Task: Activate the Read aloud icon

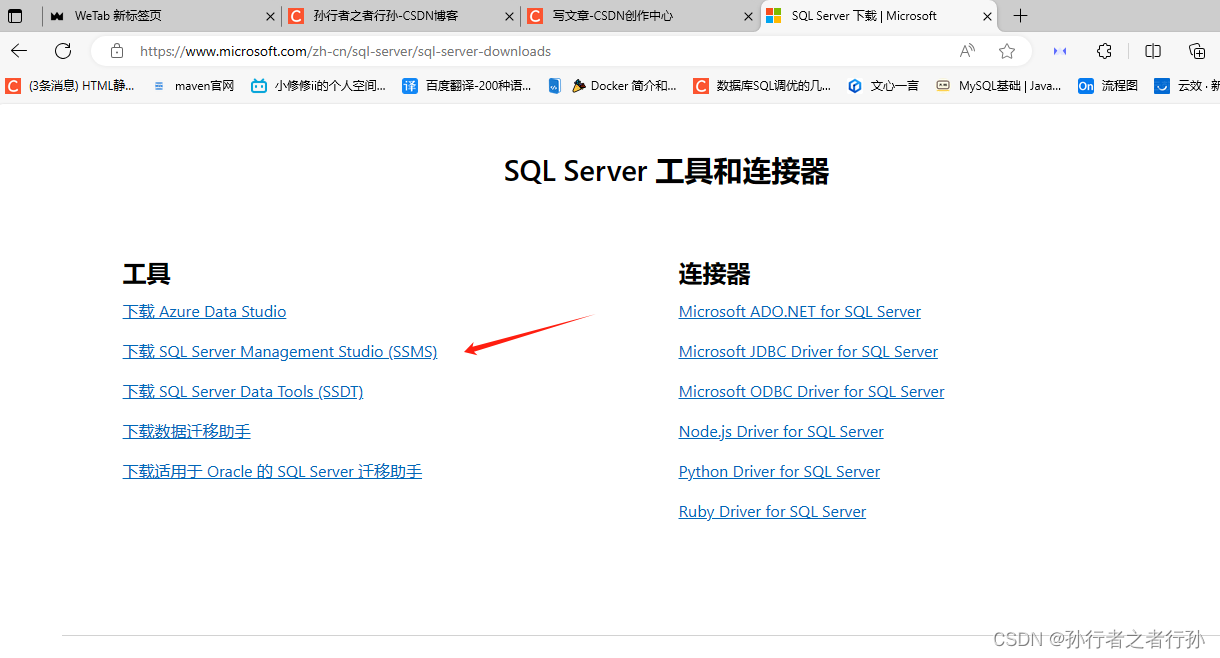Action: 966,50
